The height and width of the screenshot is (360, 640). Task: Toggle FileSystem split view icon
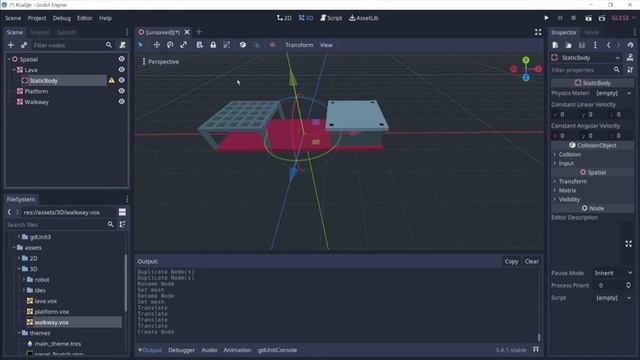(x=122, y=212)
